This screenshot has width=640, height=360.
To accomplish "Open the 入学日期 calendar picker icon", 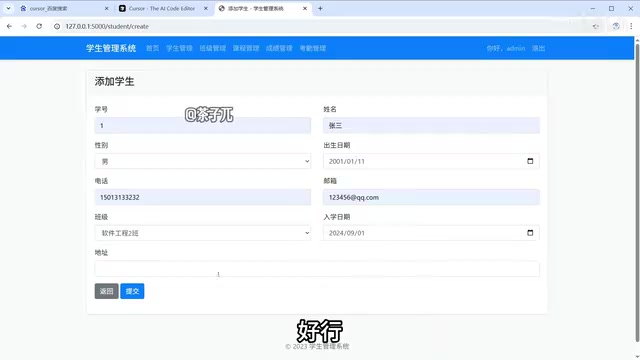I will coord(530,233).
